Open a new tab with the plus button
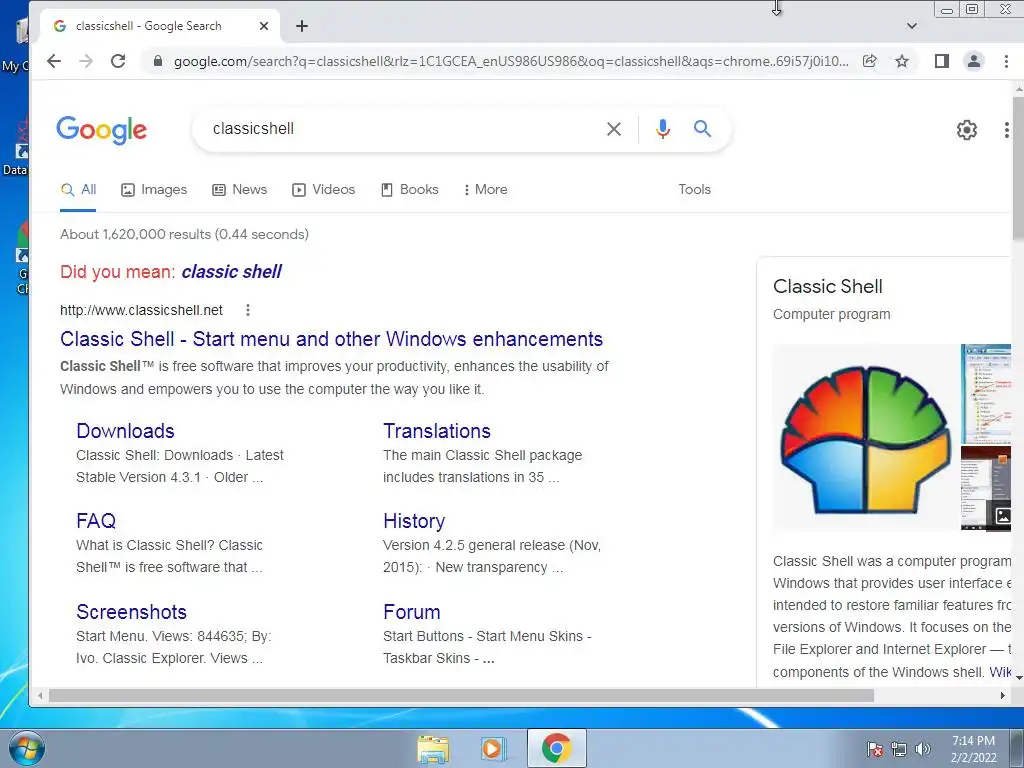 coord(302,26)
